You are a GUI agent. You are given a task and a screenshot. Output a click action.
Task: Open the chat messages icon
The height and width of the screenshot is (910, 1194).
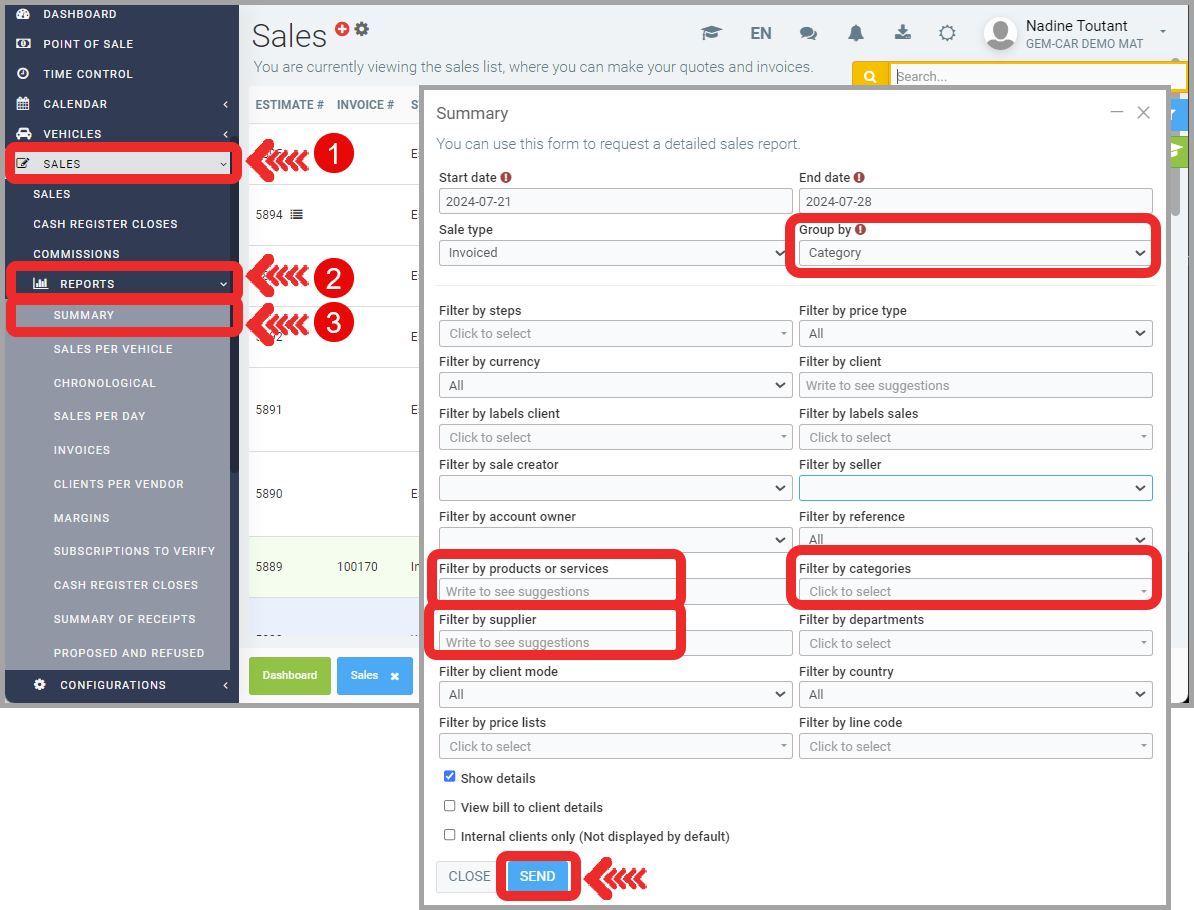point(808,33)
